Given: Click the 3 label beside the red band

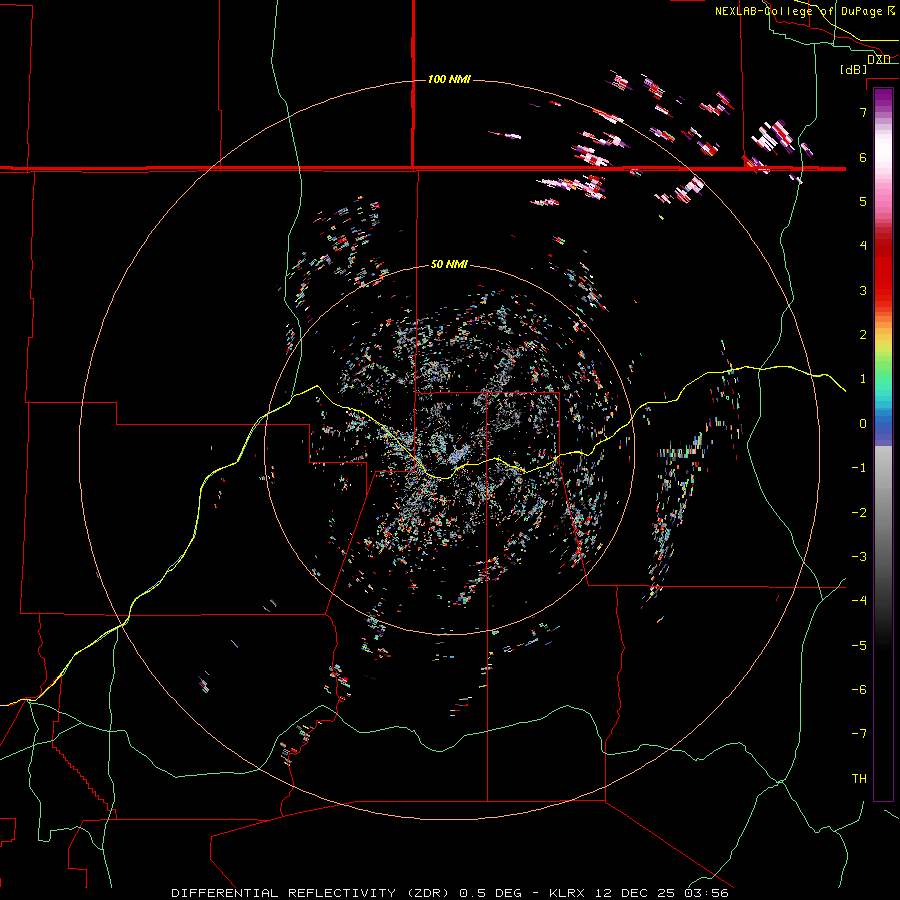Looking at the screenshot, I should click(x=863, y=290).
